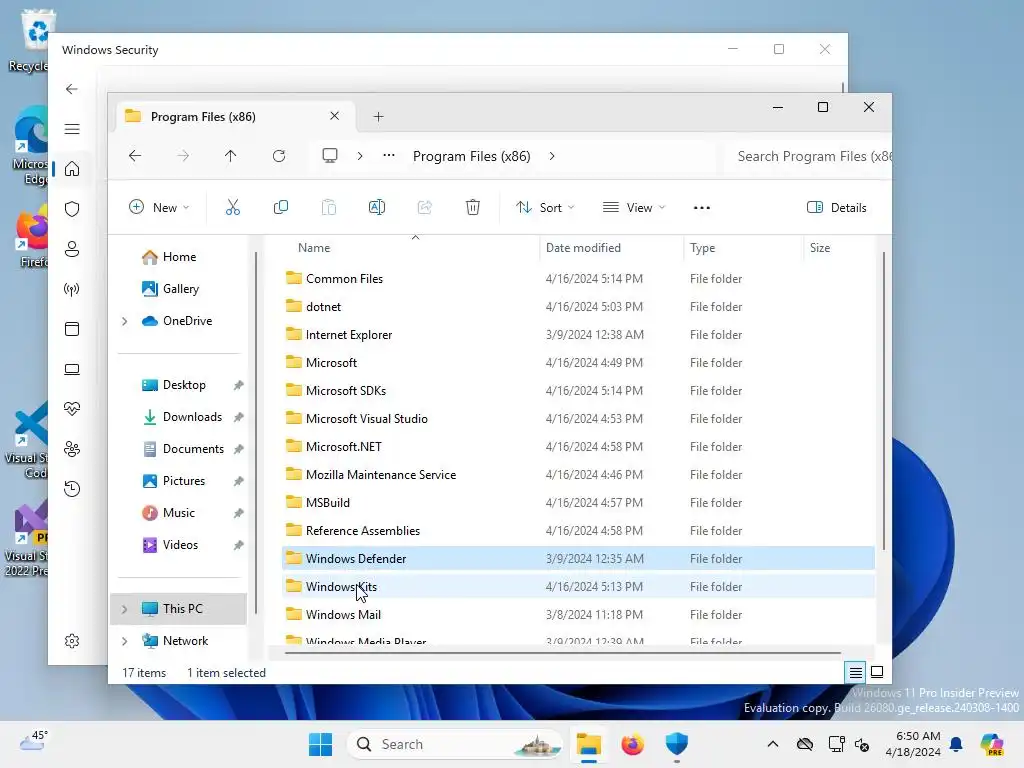1024x768 pixels.
Task: Select Gallery in navigation pane
Action: tap(178, 289)
